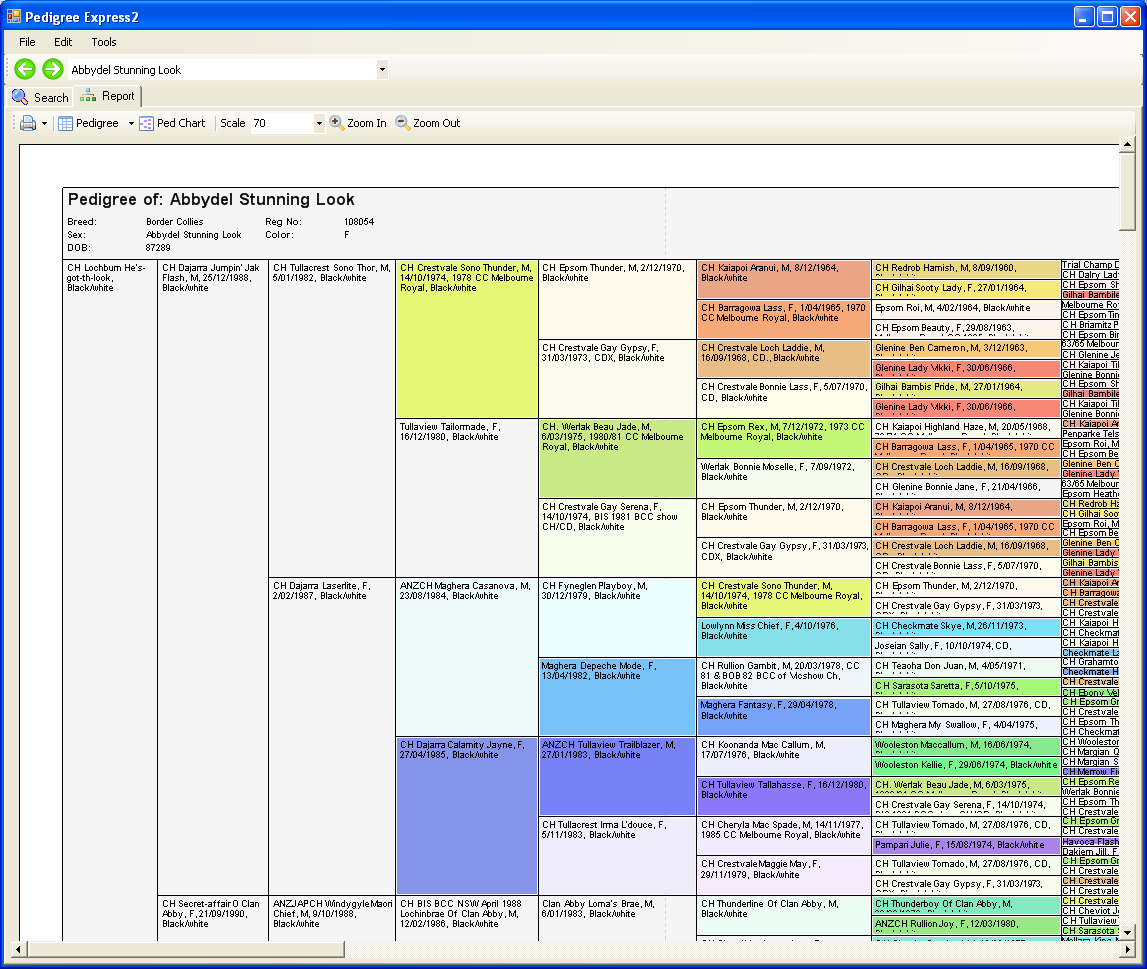Click the Clan Abby Lorna's Brae cell

pyautogui.click(x=617, y=918)
